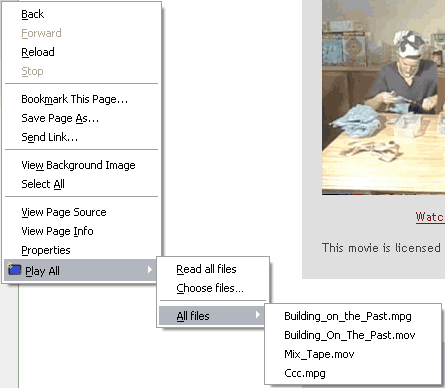Screen dimensions: 445x388
Task: Expand the Play All submenu arrow
Action: pyautogui.click(x=150, y=270)
